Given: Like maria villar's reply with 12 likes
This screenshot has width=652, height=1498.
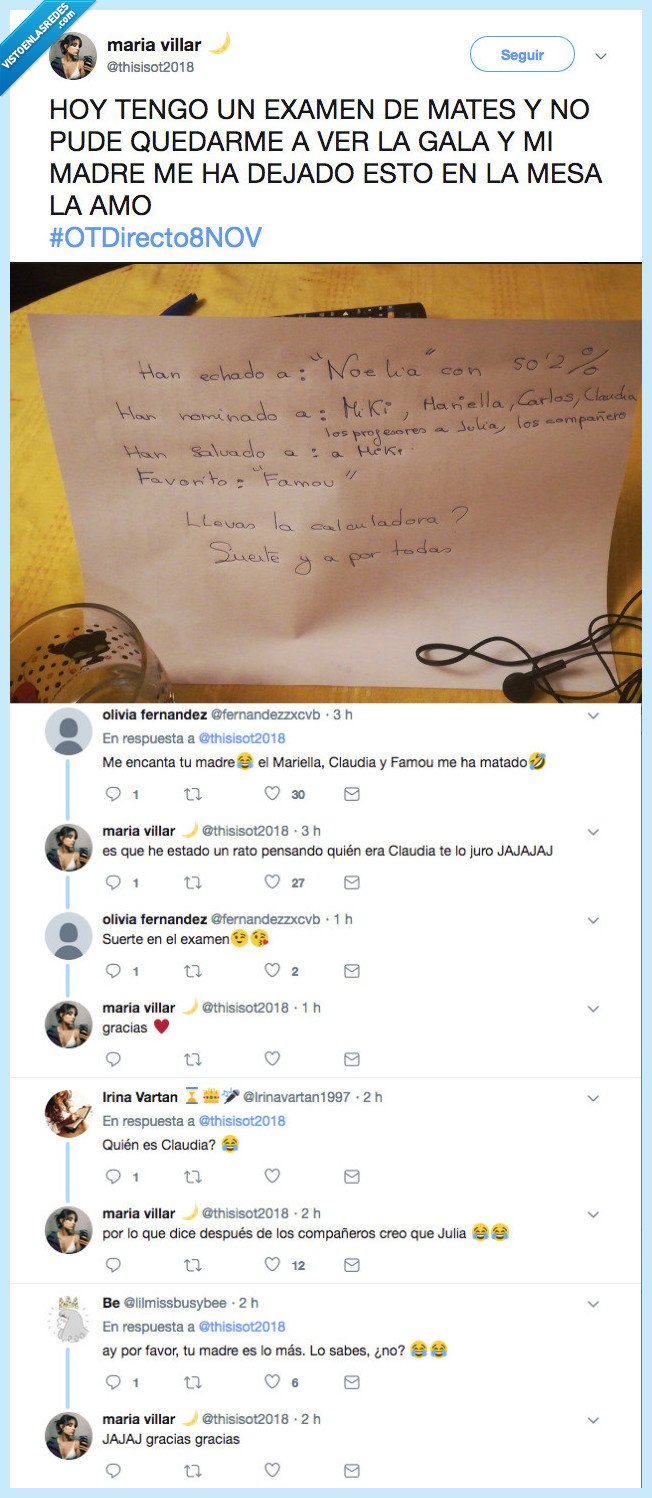Looking at the screenshot, I should click(x=272, y=1265).
